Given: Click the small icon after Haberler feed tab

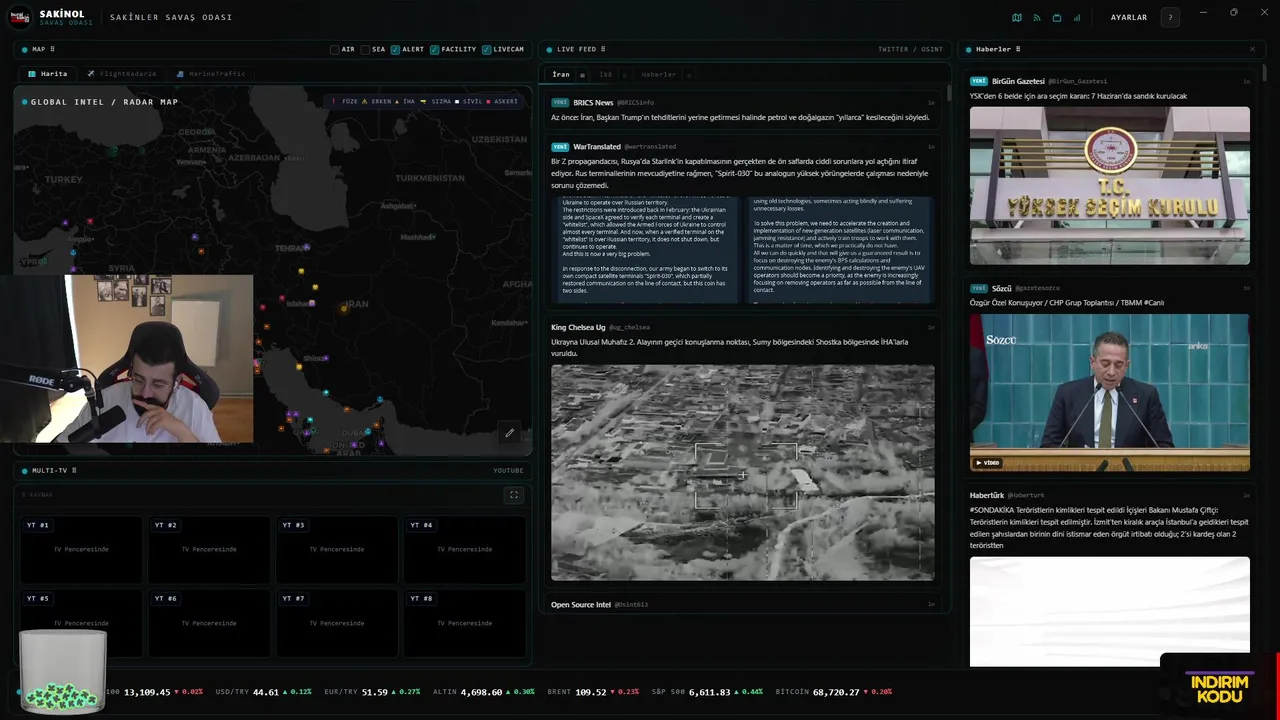Looking at the screenshot, I should 688,75.
